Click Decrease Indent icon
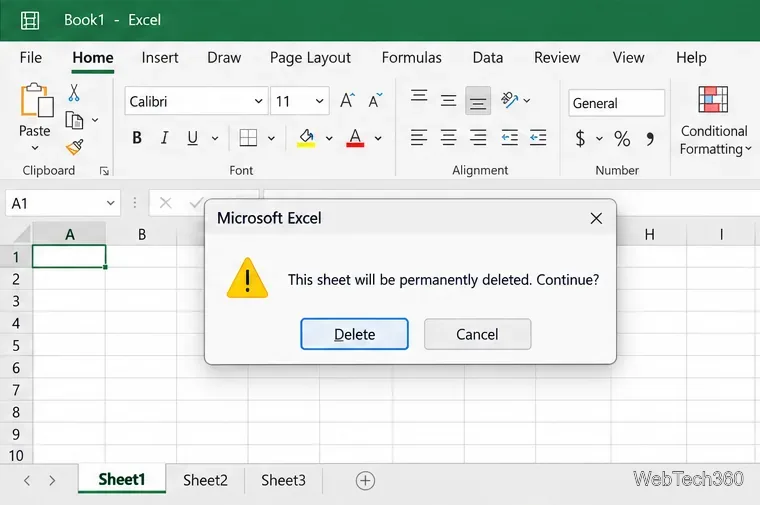 pos(509,138)
